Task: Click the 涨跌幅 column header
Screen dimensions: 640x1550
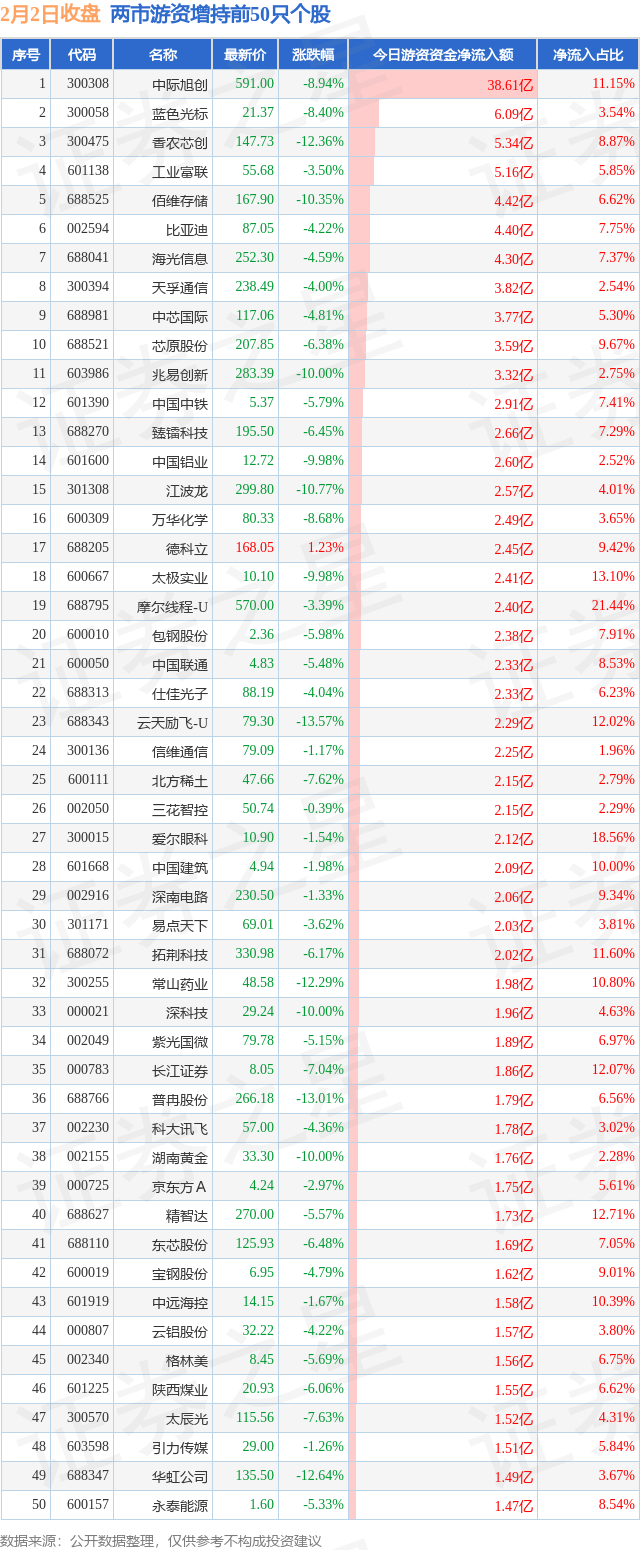Action: (313, 55)
